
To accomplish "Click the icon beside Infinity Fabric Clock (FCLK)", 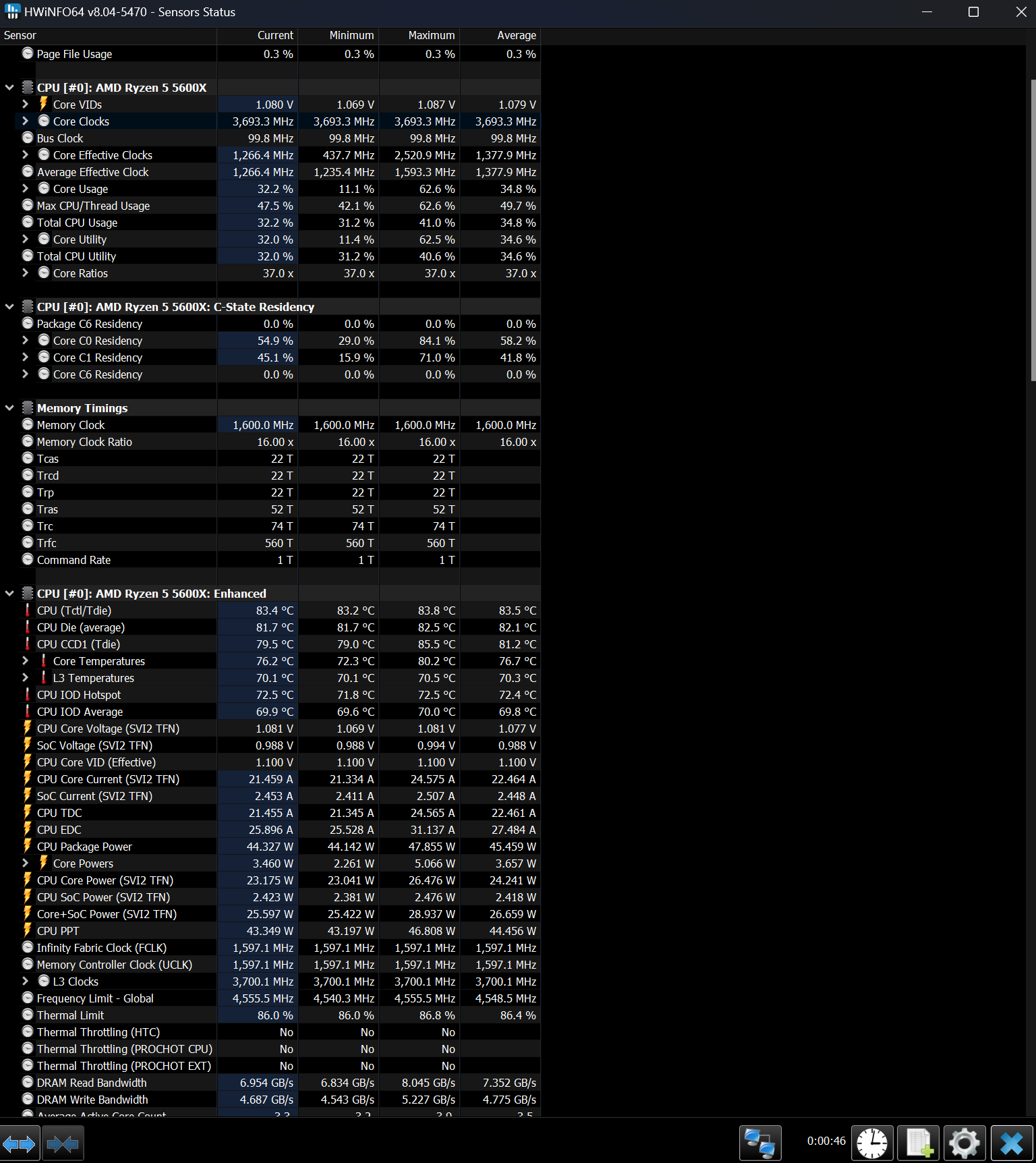I will (28, 947).
